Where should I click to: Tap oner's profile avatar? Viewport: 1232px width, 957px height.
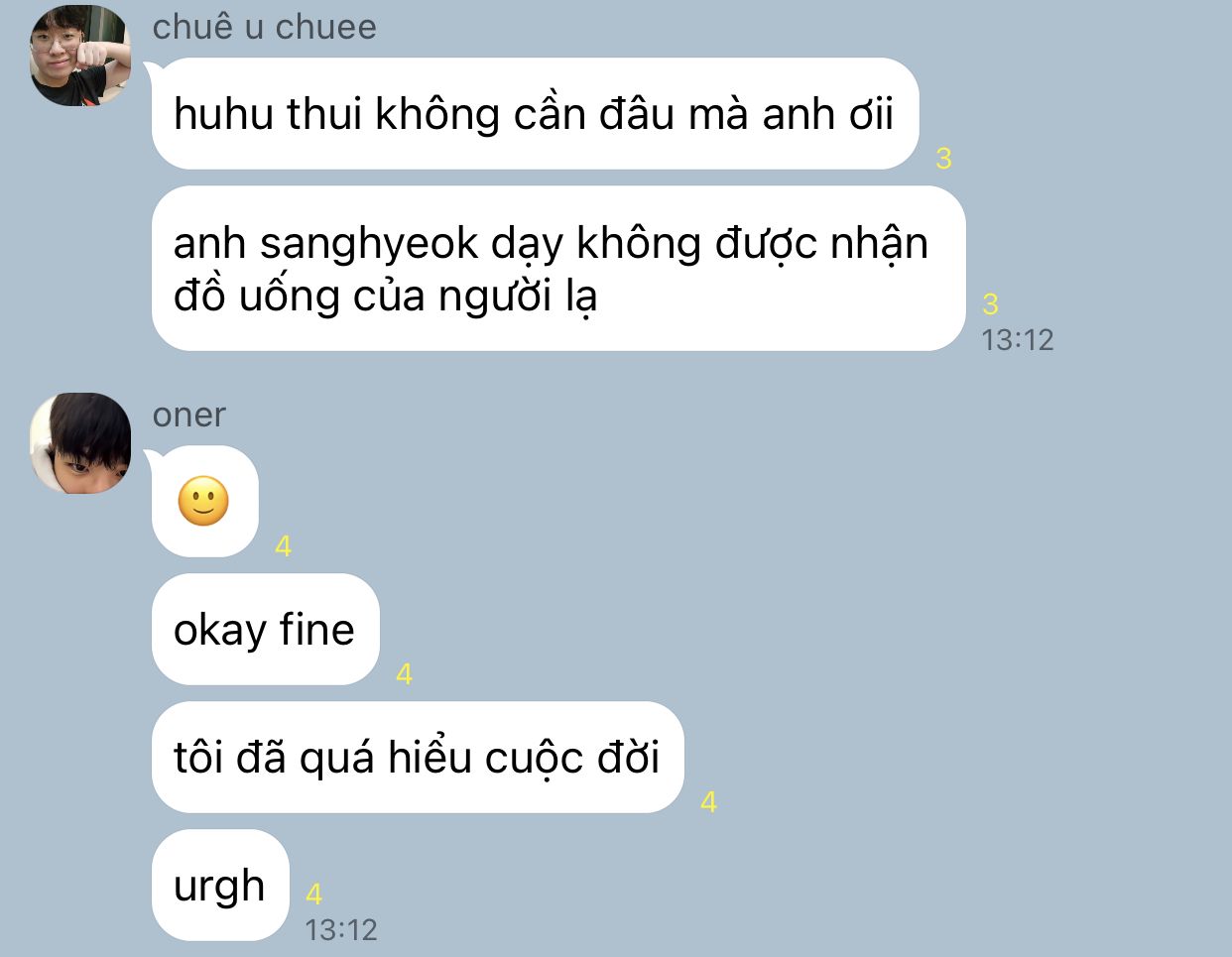point(80,443)
